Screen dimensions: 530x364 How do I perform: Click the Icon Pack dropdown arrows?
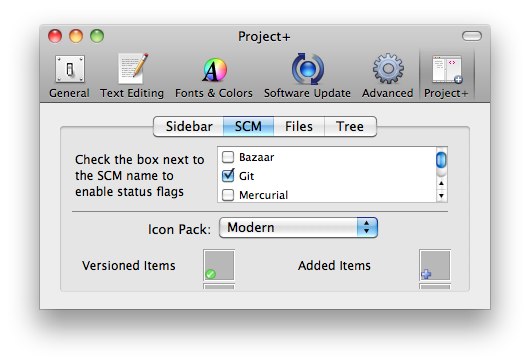367,227
